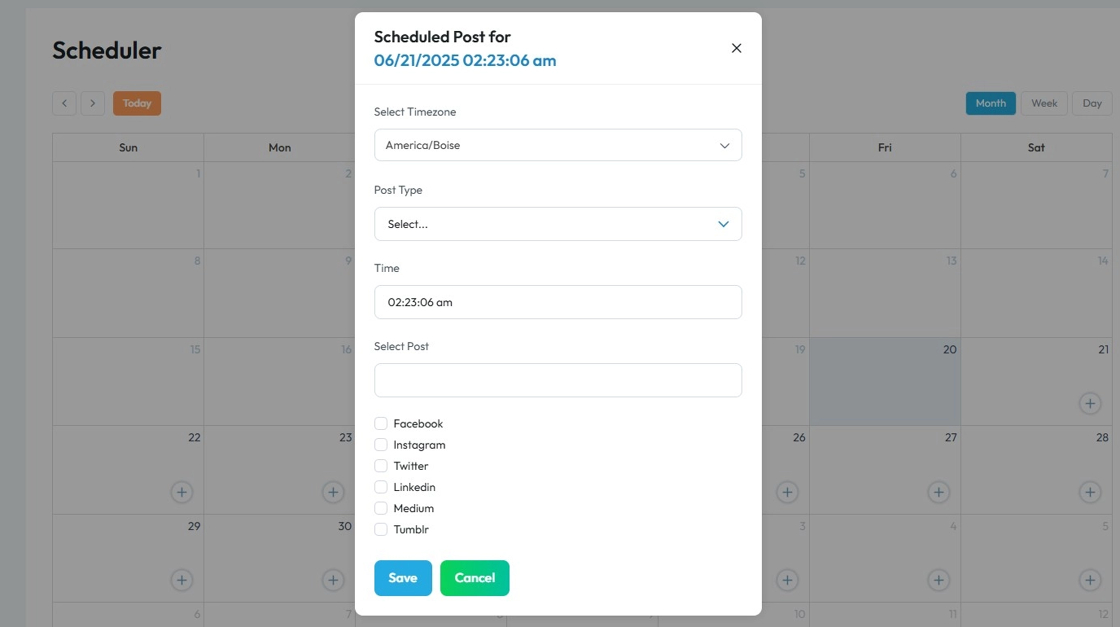Click plus icon on day 28

1089,492
